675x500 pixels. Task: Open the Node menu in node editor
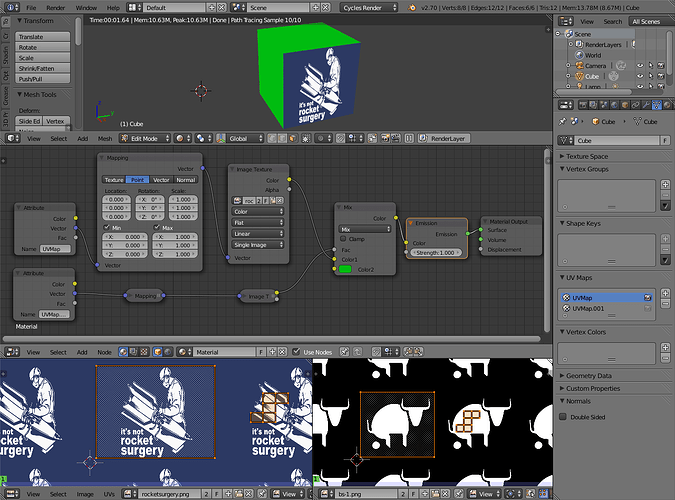[104, 352]
